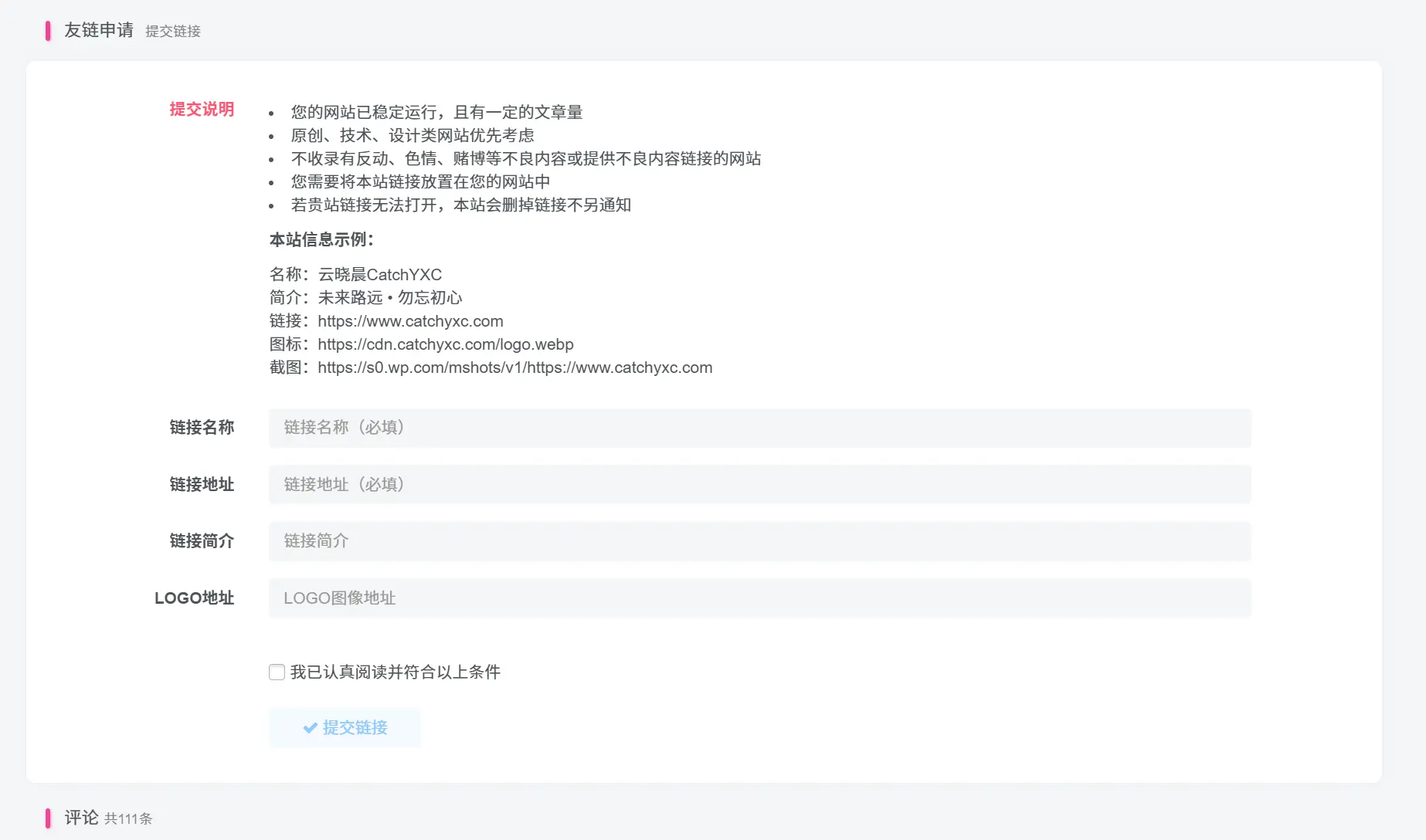This screenshot has height=840, width=1426.
Task: Click the checkmark icon inside 提交链接 button
Action: 310,727
